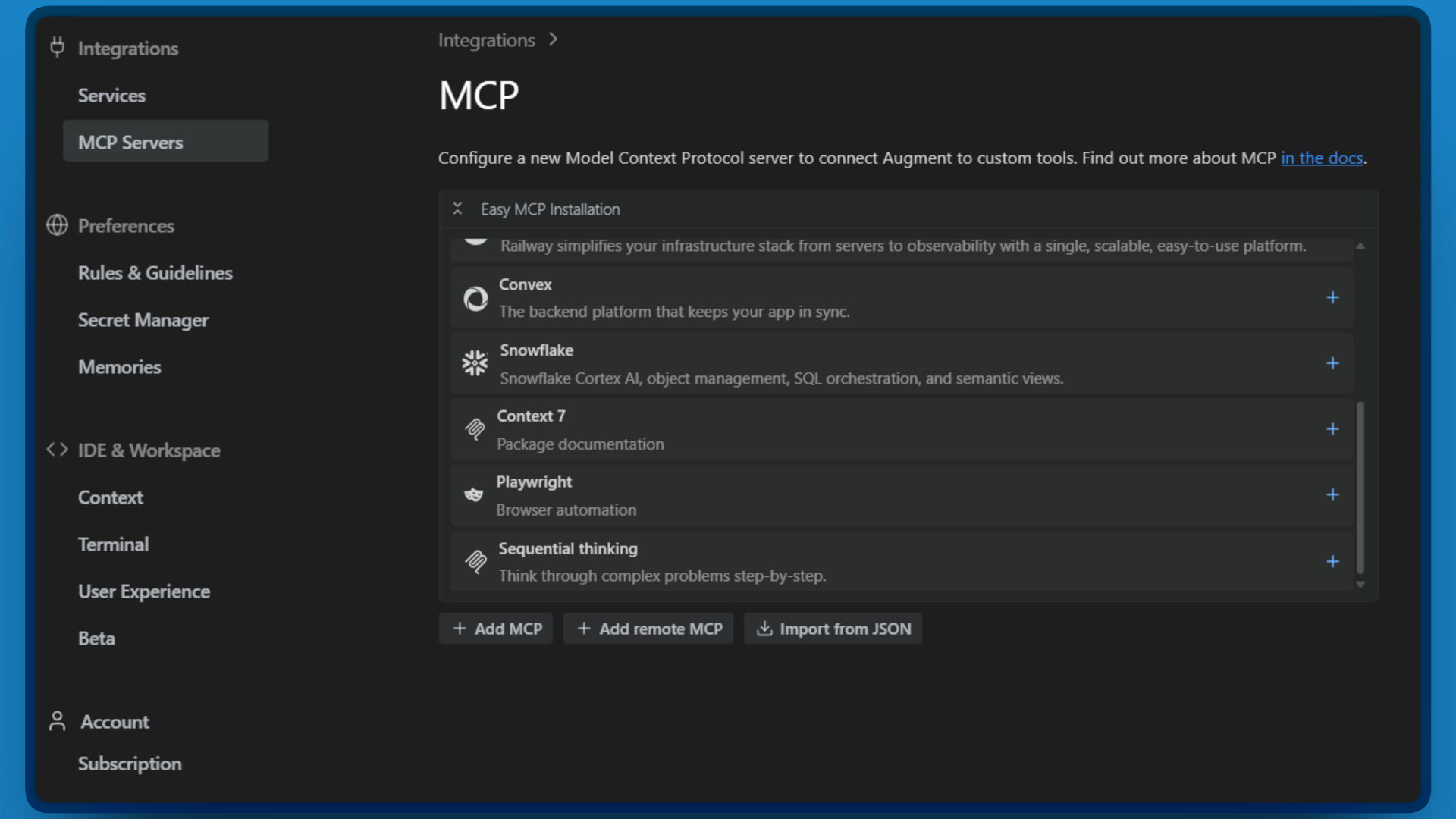
Task: Click the Add MCP button
Action: (x=495, y=629)
